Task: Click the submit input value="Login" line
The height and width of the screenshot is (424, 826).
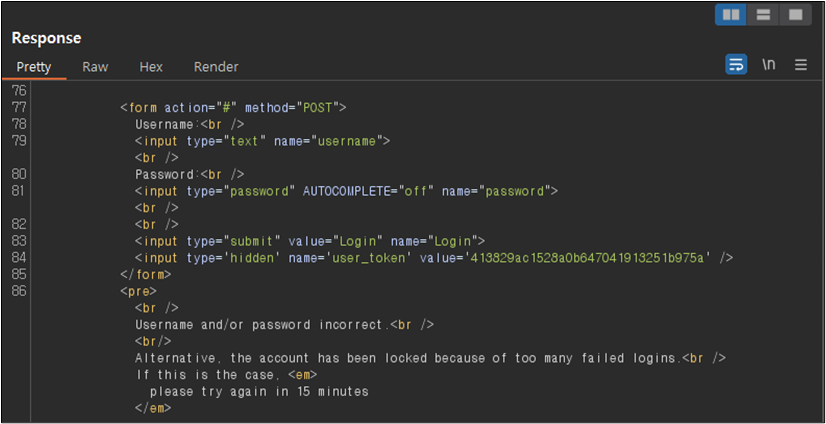Action: [x=310, y=241]
